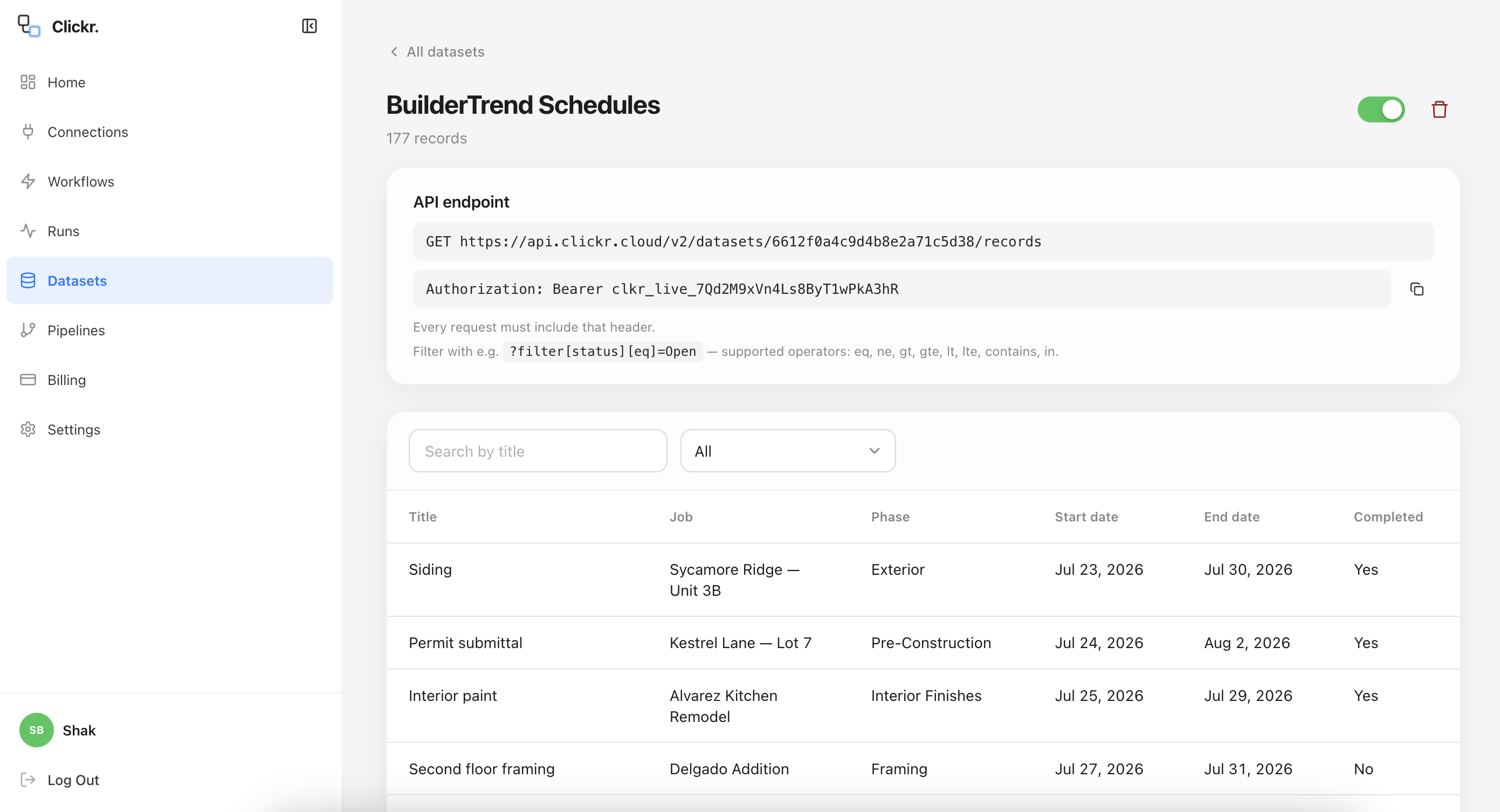Screen dimensions: 1500x812
Task: Collapse the sidebar panel icon
Action: click(x=309, y=26)
